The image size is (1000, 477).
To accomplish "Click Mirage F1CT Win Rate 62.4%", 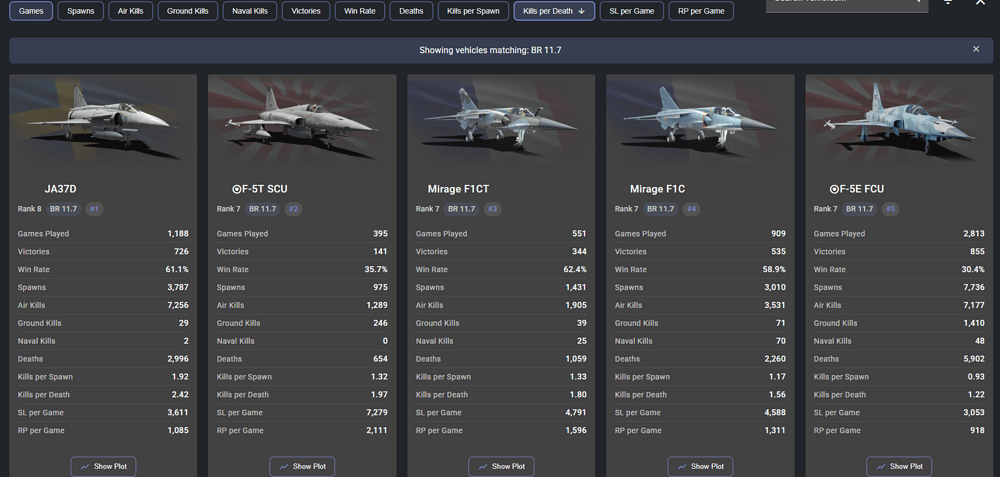I will (x=575, y=269).
